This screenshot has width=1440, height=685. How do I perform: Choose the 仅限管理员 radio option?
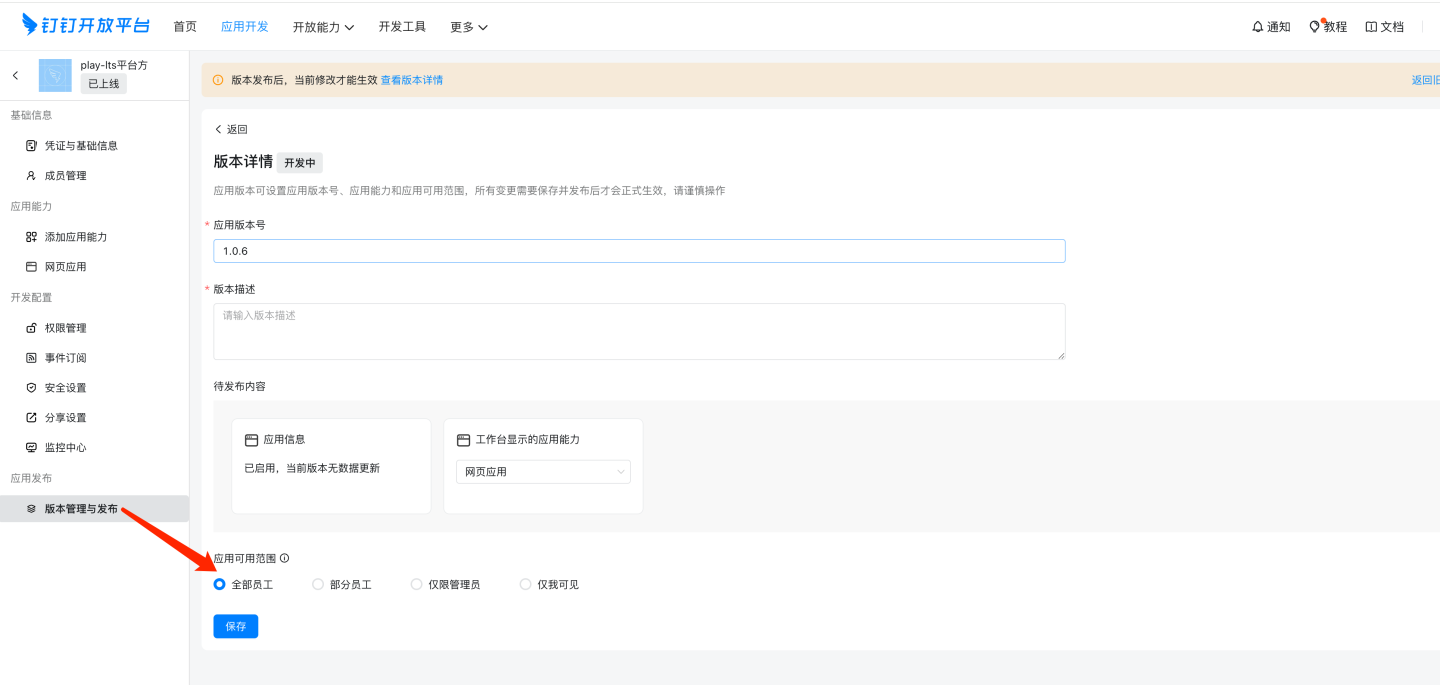(417, 584)
